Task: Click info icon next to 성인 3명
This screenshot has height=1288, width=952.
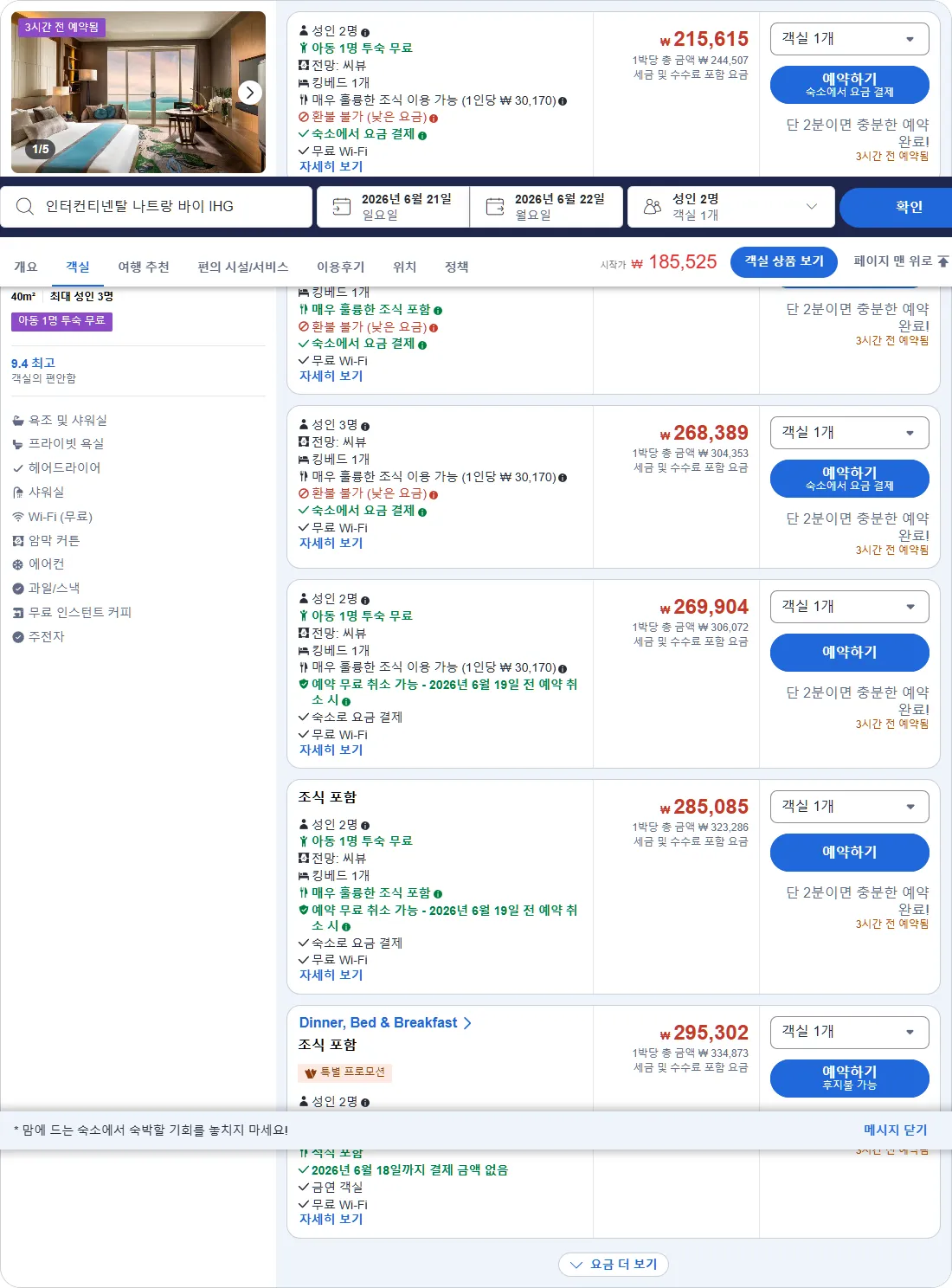Action: click(x=365, y=426)
